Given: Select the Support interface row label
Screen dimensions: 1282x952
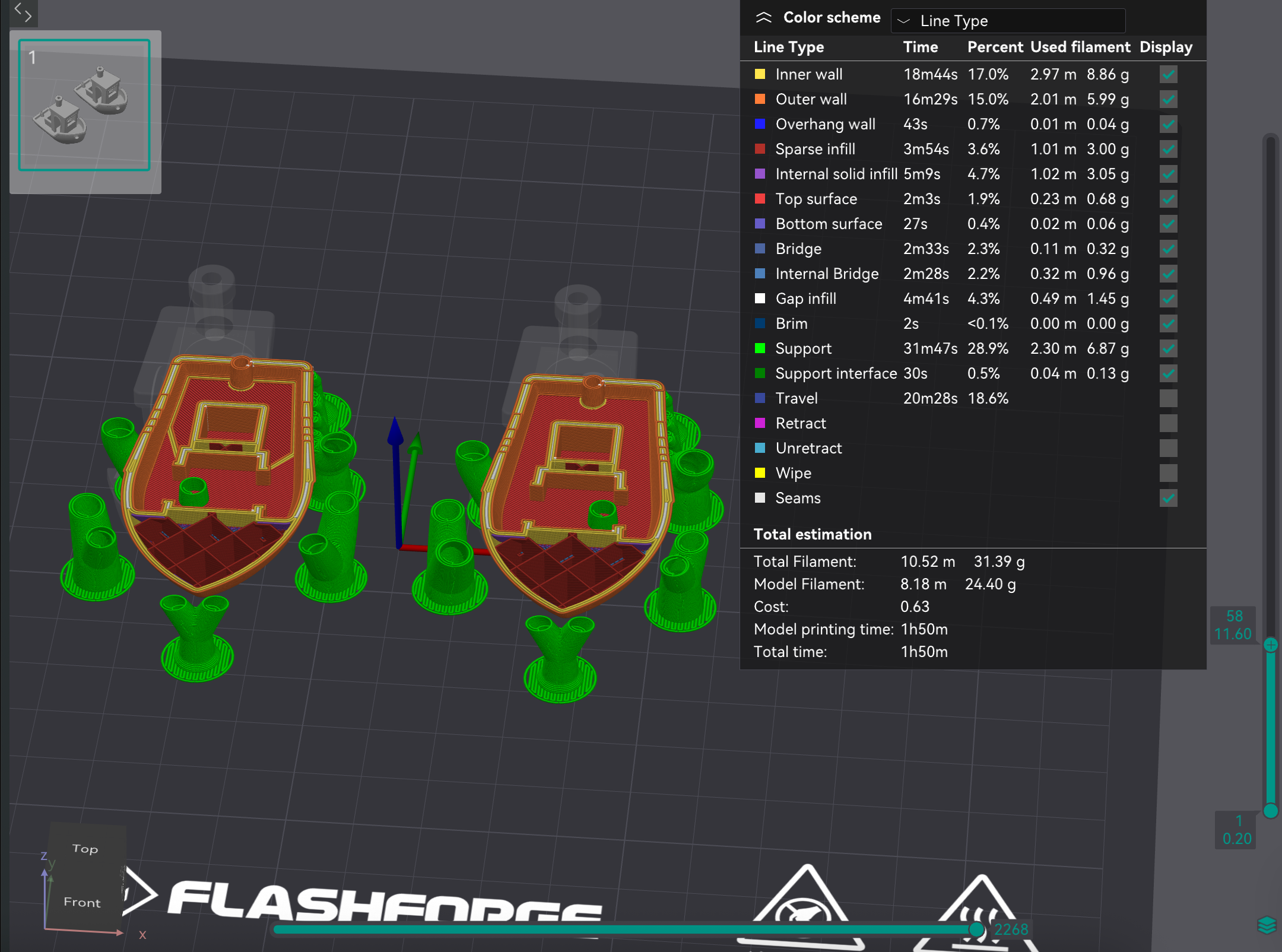Looking at the screenshot, I should [836, 373].
